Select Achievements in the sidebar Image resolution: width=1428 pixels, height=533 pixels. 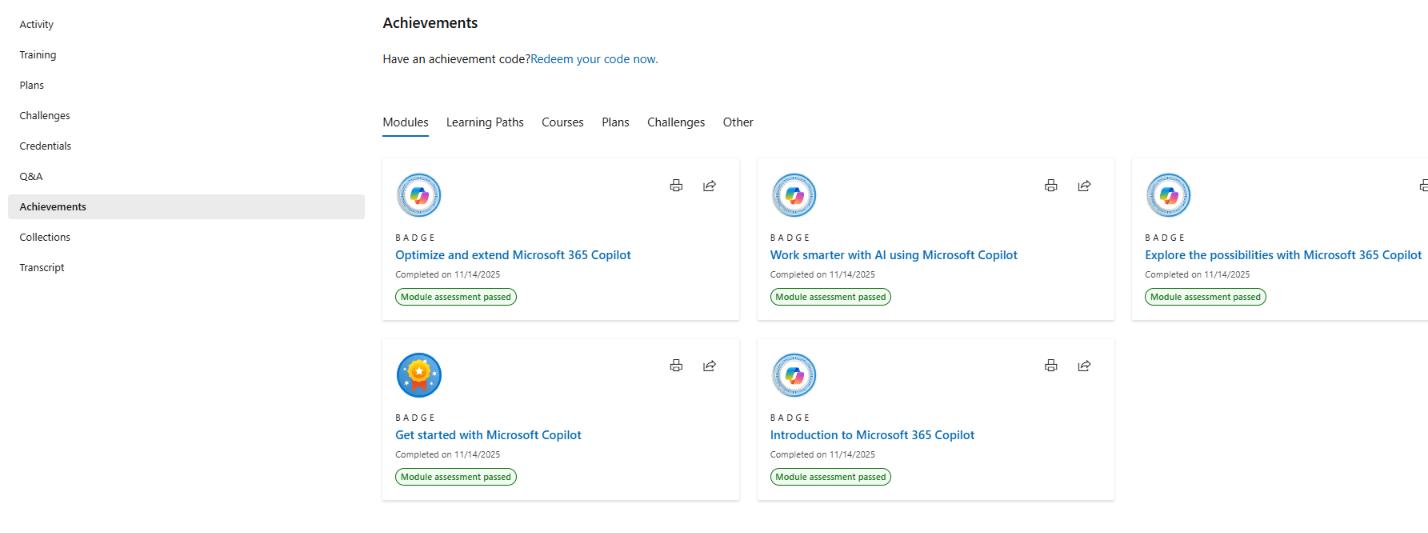[186, 207]
